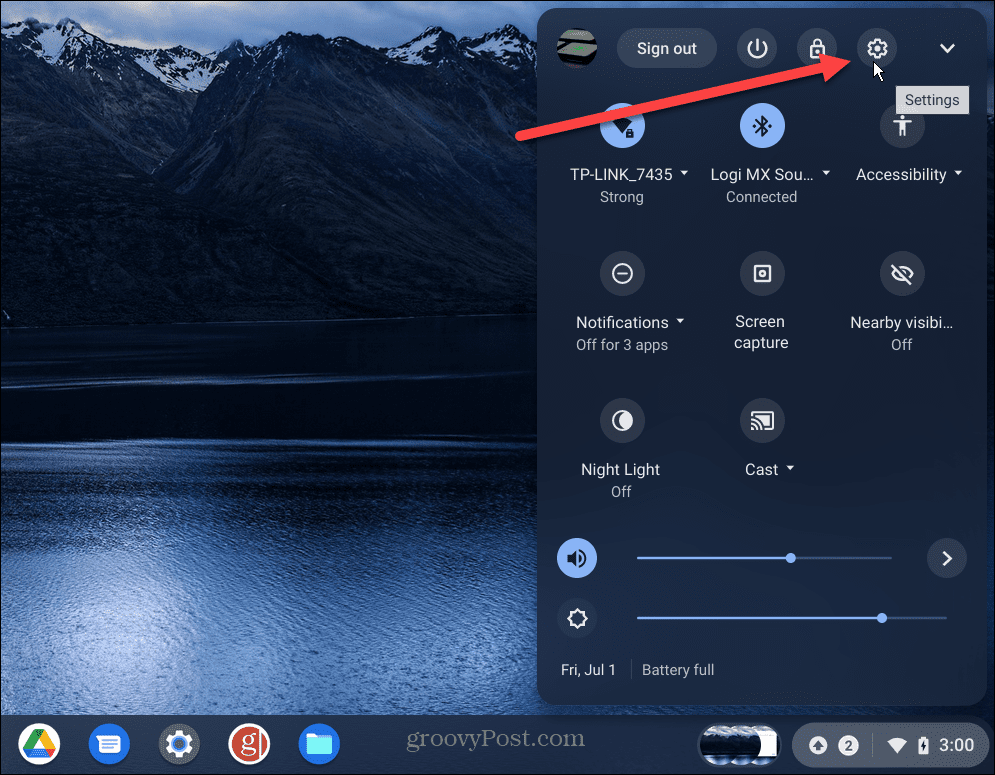
Task: Expand the Notifications settings dropdown
Action: point(680,321)
